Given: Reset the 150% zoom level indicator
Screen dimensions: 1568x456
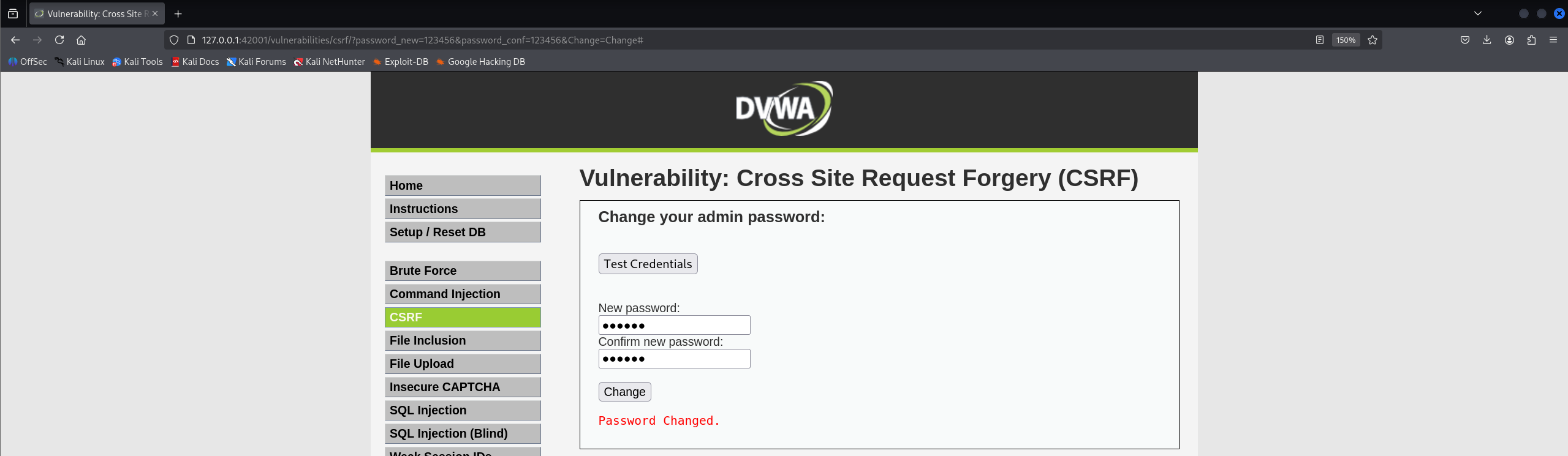Looking at the screenshot, I should click(1346, 40).
